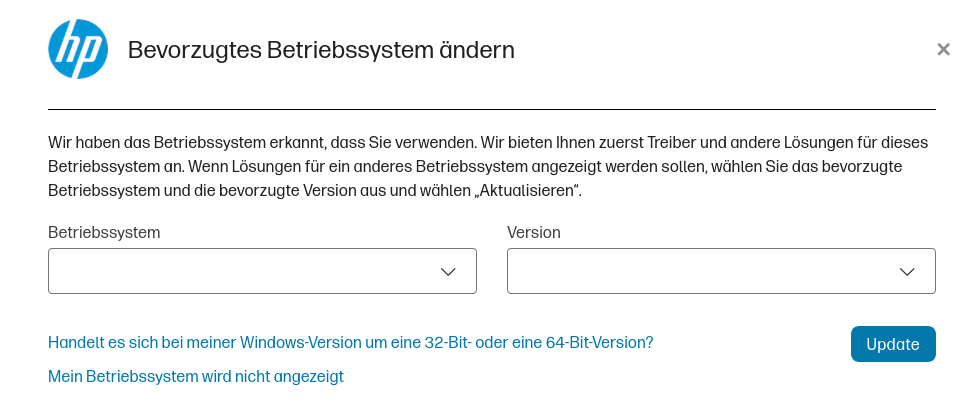This screenshot has height=420, width=980.
Task: Click the Betriebssystem dropdown chevron arrow
Action: coord(448,272)
